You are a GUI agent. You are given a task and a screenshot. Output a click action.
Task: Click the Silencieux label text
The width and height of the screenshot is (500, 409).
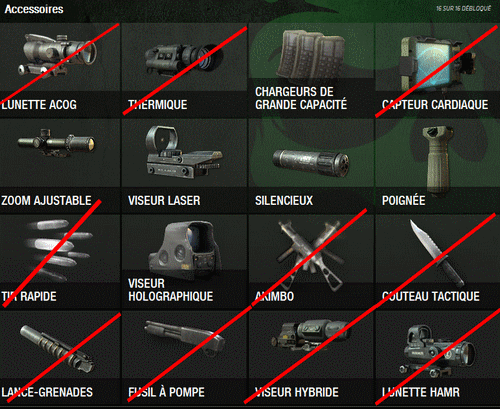(284, 201)
